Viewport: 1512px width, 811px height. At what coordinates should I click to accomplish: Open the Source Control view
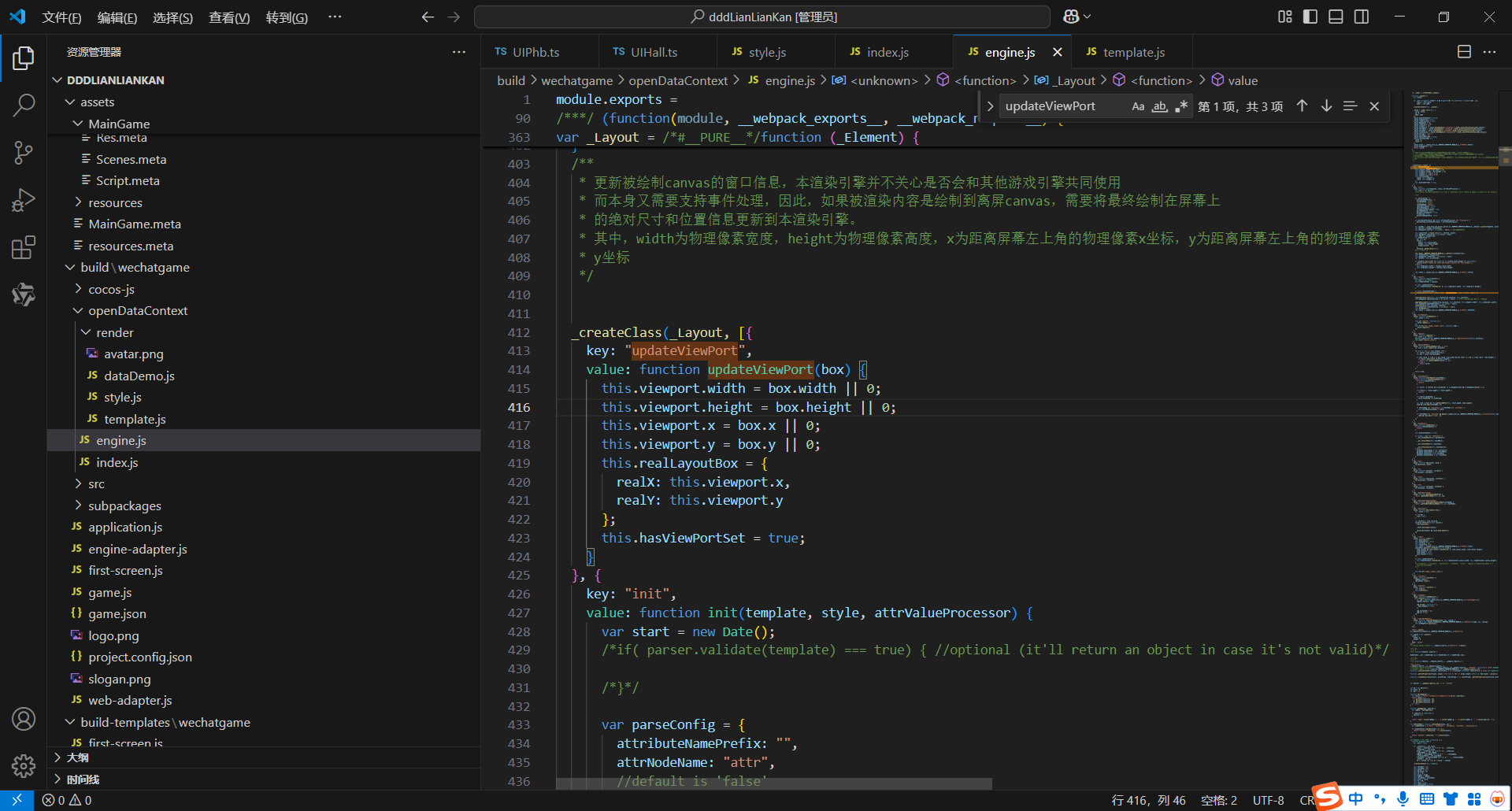coord(24,153)
